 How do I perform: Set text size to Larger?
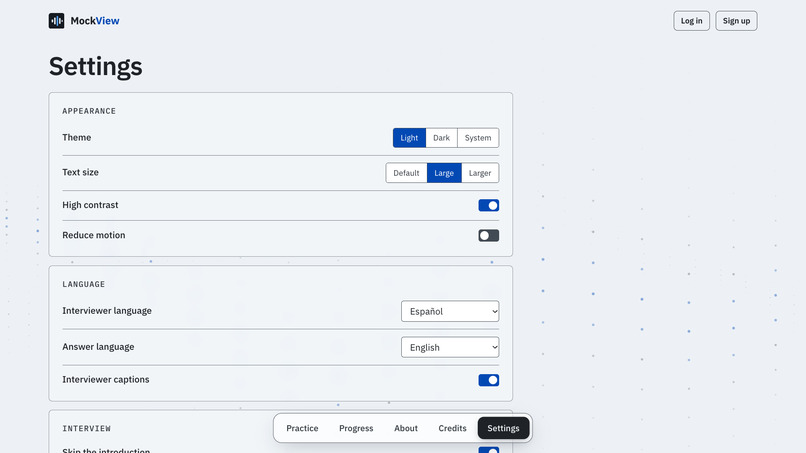tap(480, 173)
